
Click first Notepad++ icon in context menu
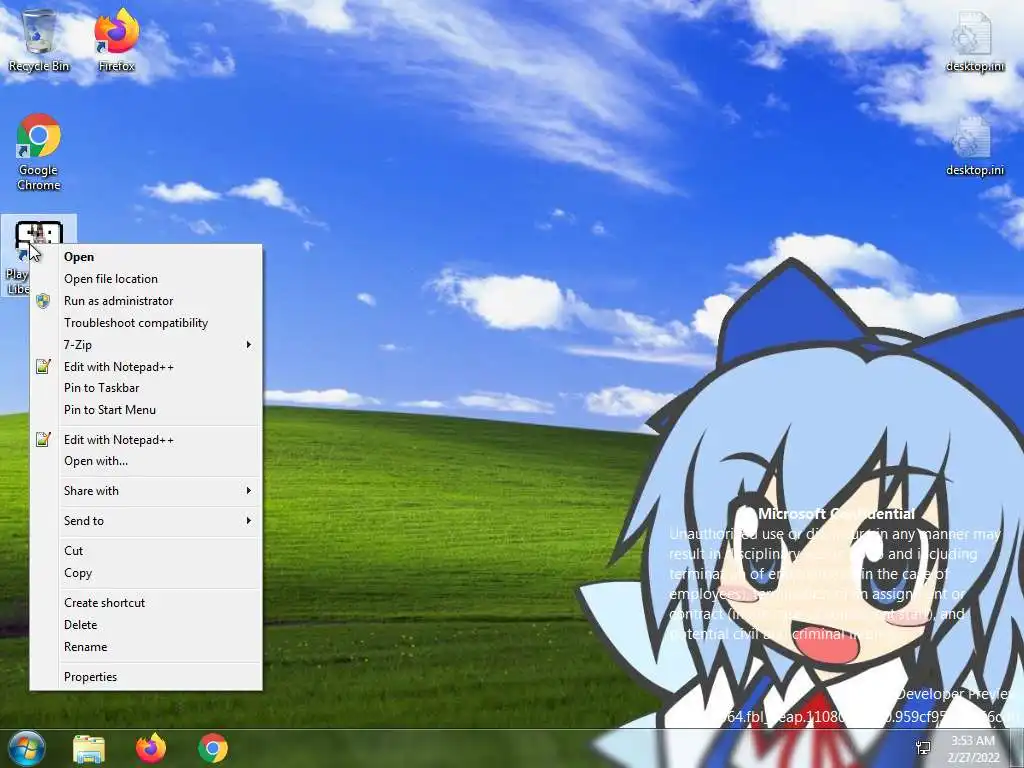pos(43,366)
